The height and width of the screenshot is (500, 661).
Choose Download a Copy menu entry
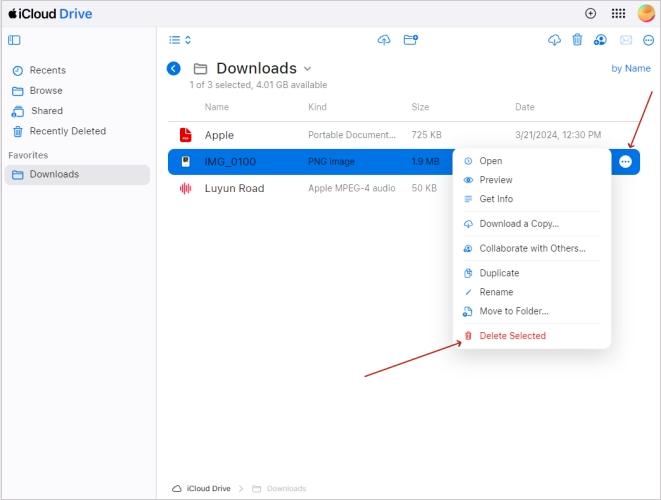pyautogui.click(x=518, y=224)
